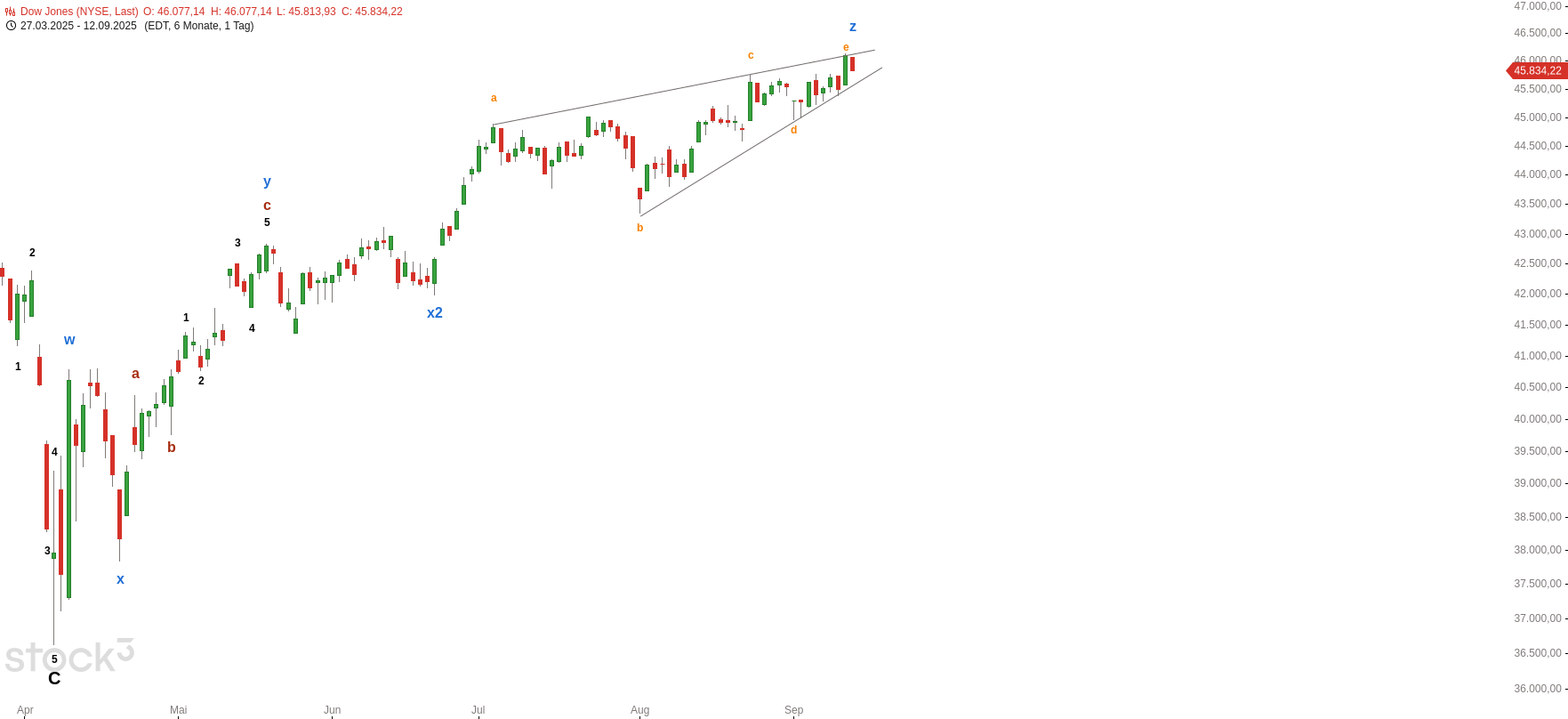Click the orange e label at chart top
This screenshot has width=1568, height=719.
point(846,47)
